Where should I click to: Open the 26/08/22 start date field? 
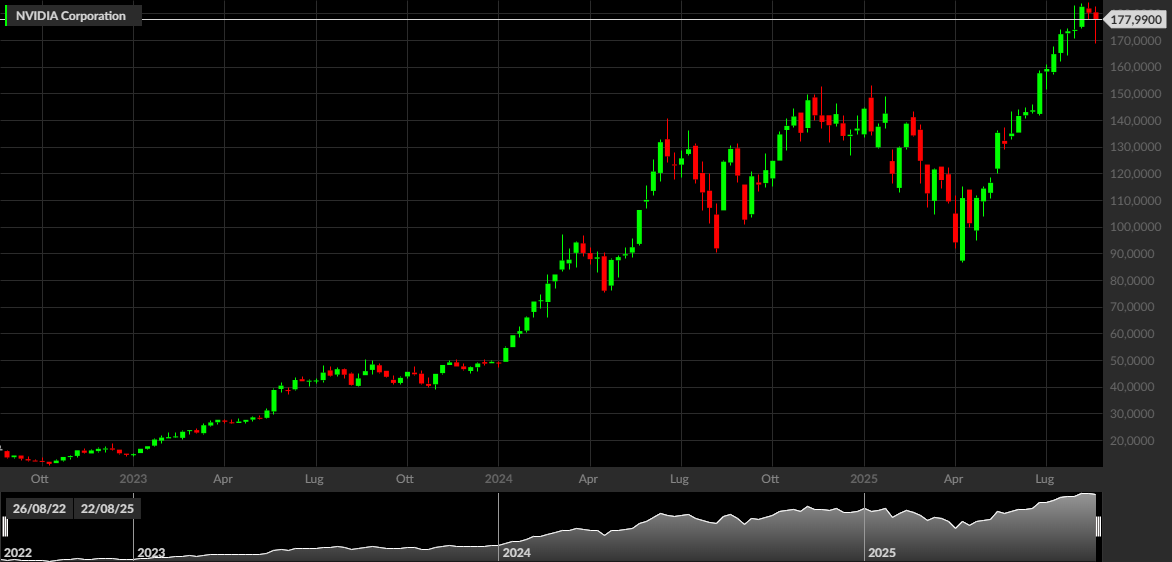pyautogui.click(x=39, y=508)
